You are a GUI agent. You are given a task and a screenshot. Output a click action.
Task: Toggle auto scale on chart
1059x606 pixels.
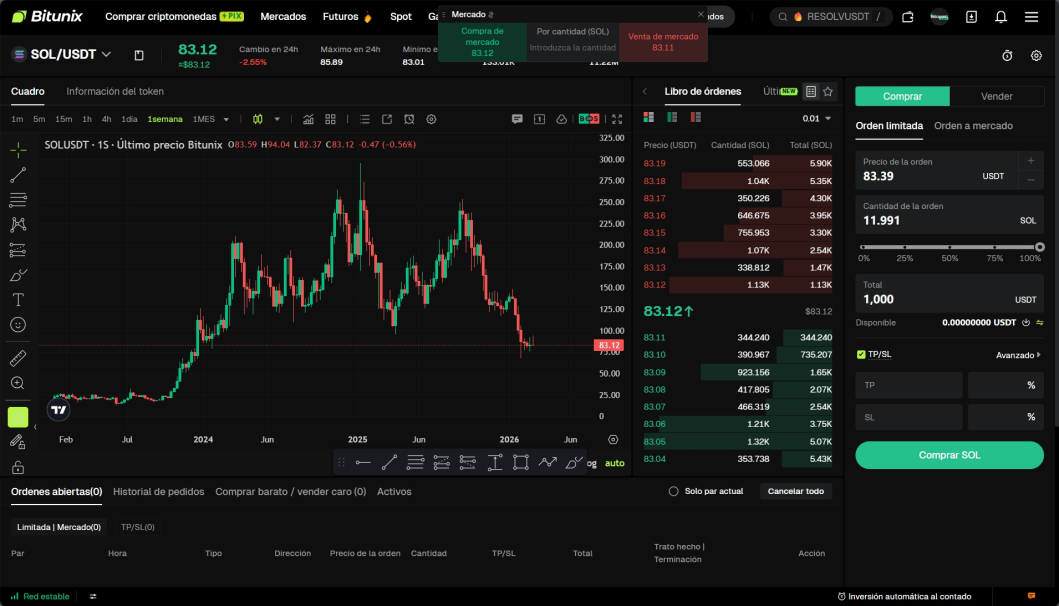click(x=615, y=463)
